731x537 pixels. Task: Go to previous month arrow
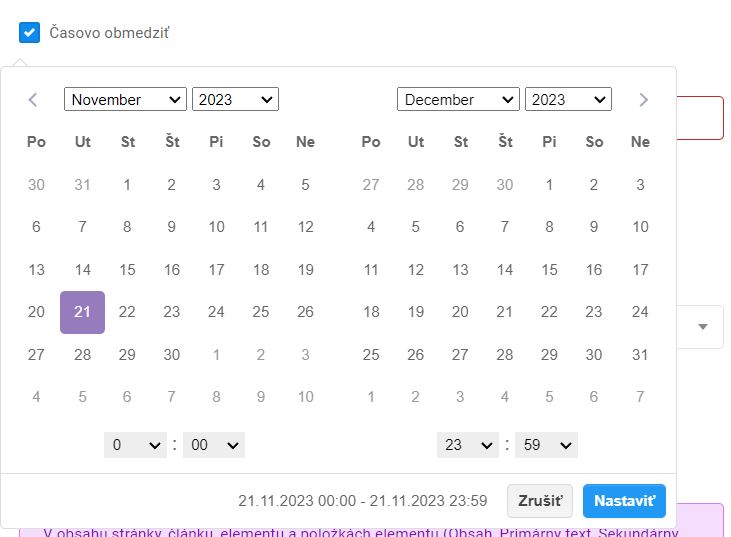pos(33,99)
